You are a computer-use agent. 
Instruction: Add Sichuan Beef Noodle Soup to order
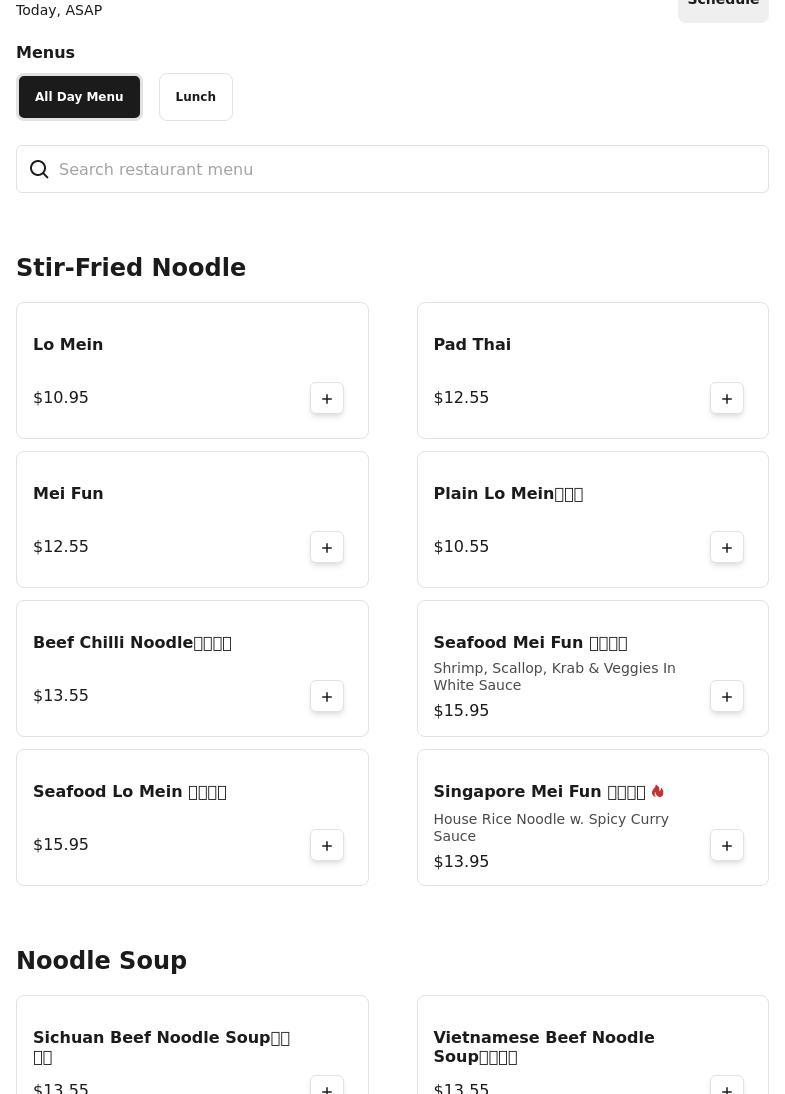327,1086
